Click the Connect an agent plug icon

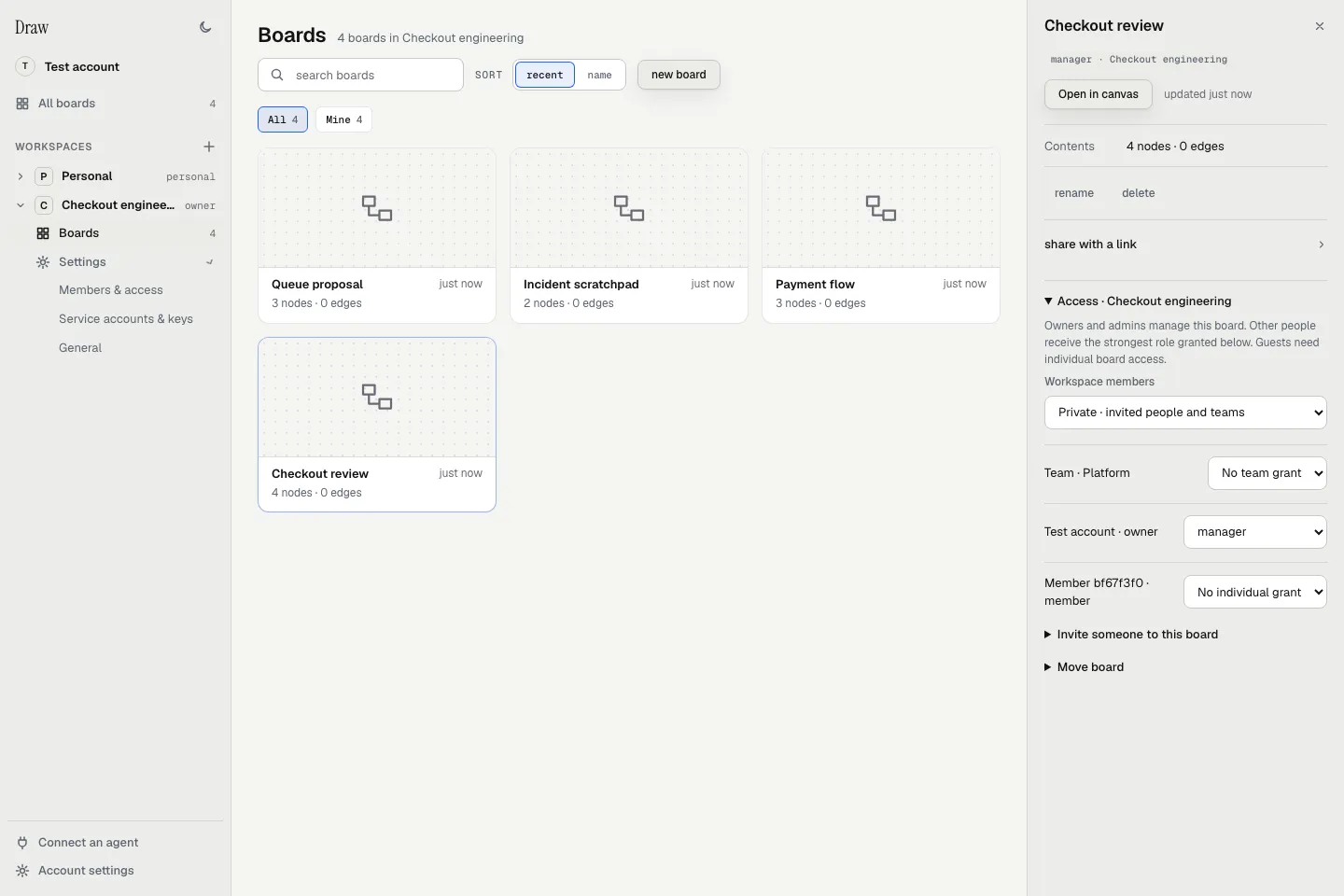click(x=22, y=843)
